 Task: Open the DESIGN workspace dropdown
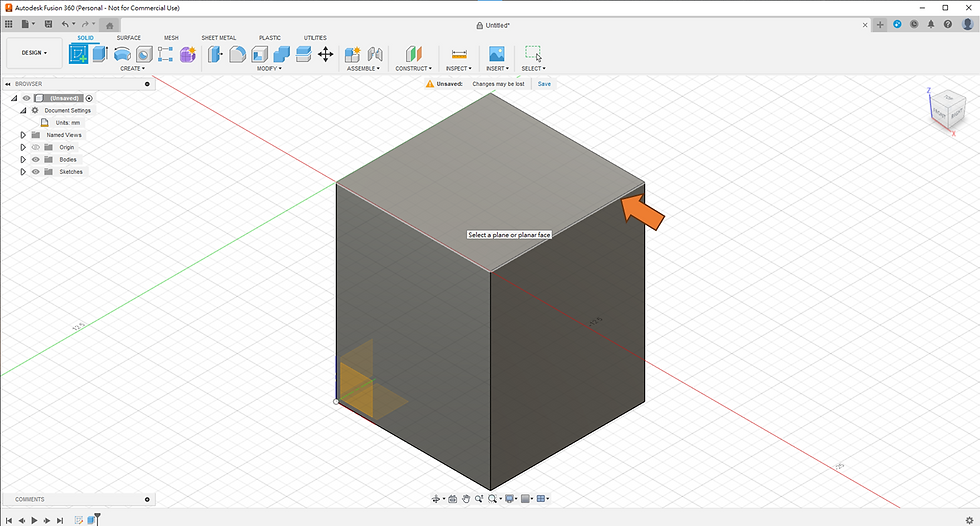pyautogui.click(x=34, y=53)
